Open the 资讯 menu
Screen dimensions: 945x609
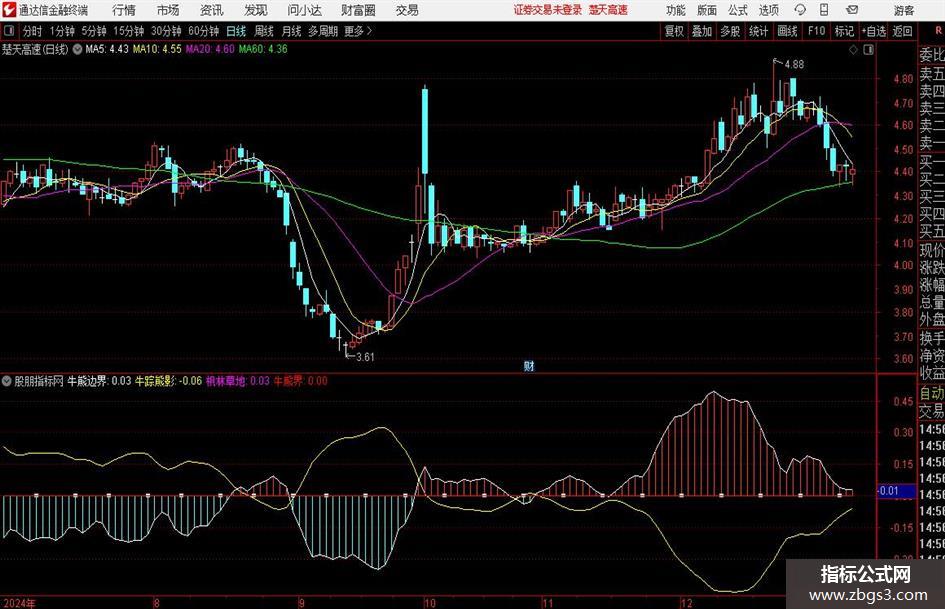click(x=212, y=10)
